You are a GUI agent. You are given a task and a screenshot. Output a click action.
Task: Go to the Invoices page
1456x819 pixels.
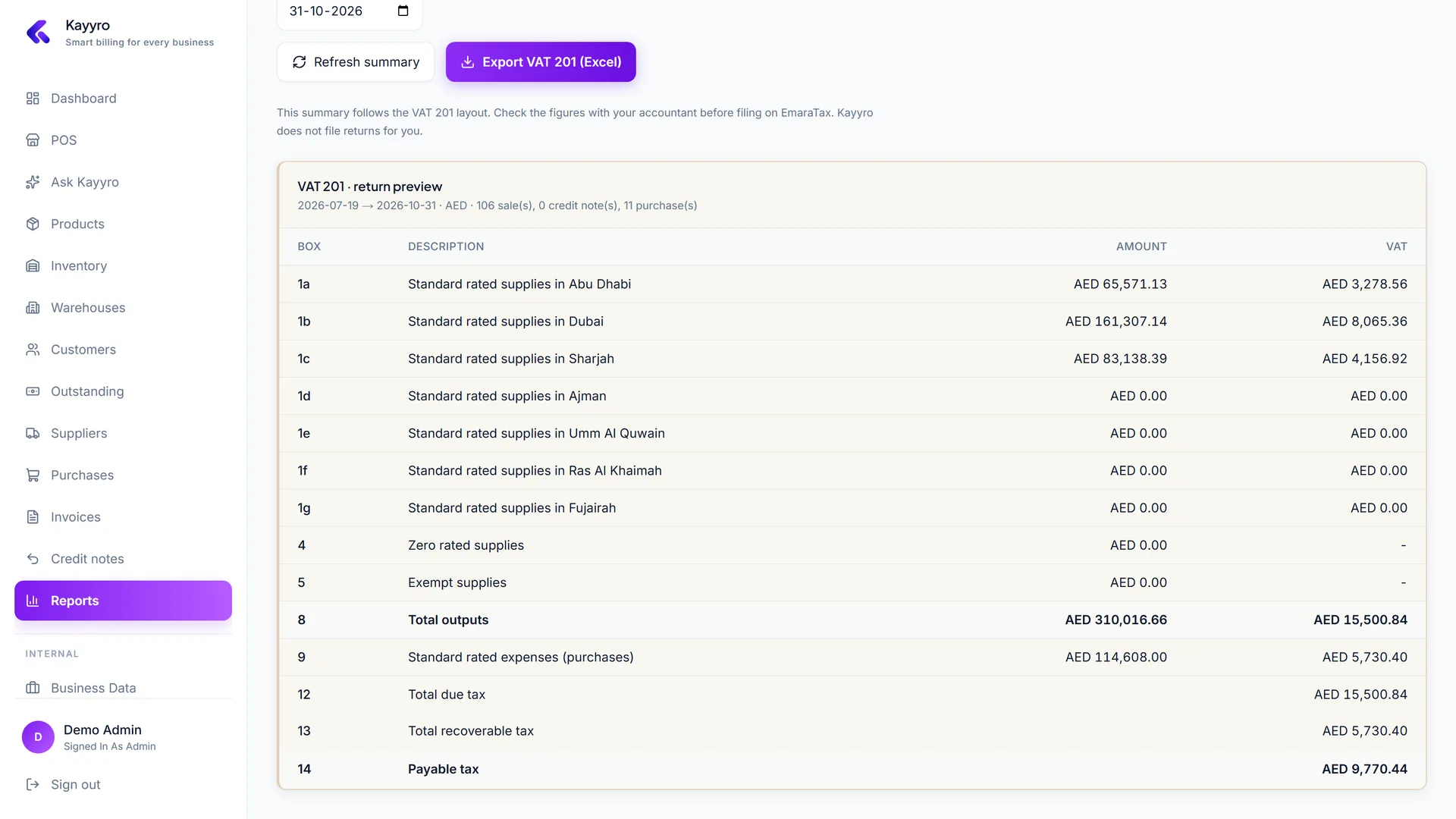pos(123,517)
